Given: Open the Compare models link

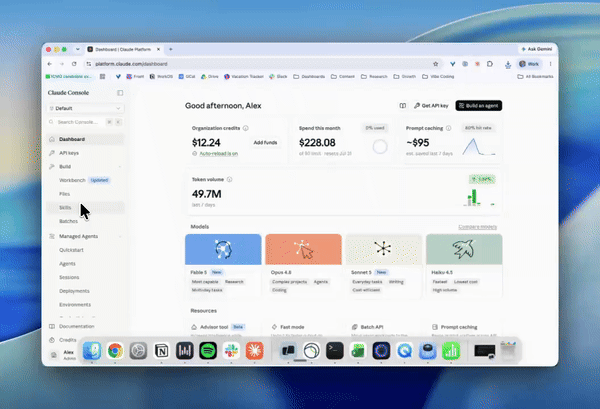Looking at the screenshot, I should (478, 227).
